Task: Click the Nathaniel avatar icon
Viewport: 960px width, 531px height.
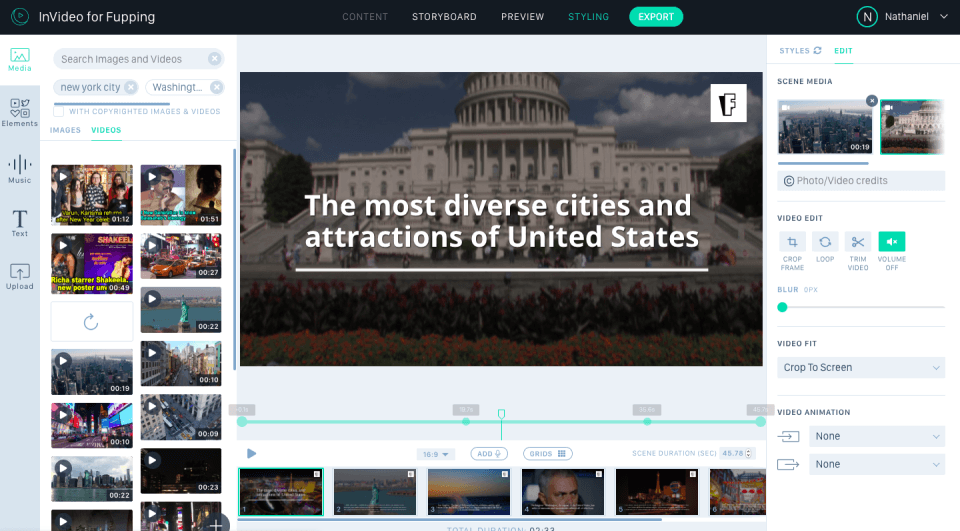Action: click(x=867, y=17)
